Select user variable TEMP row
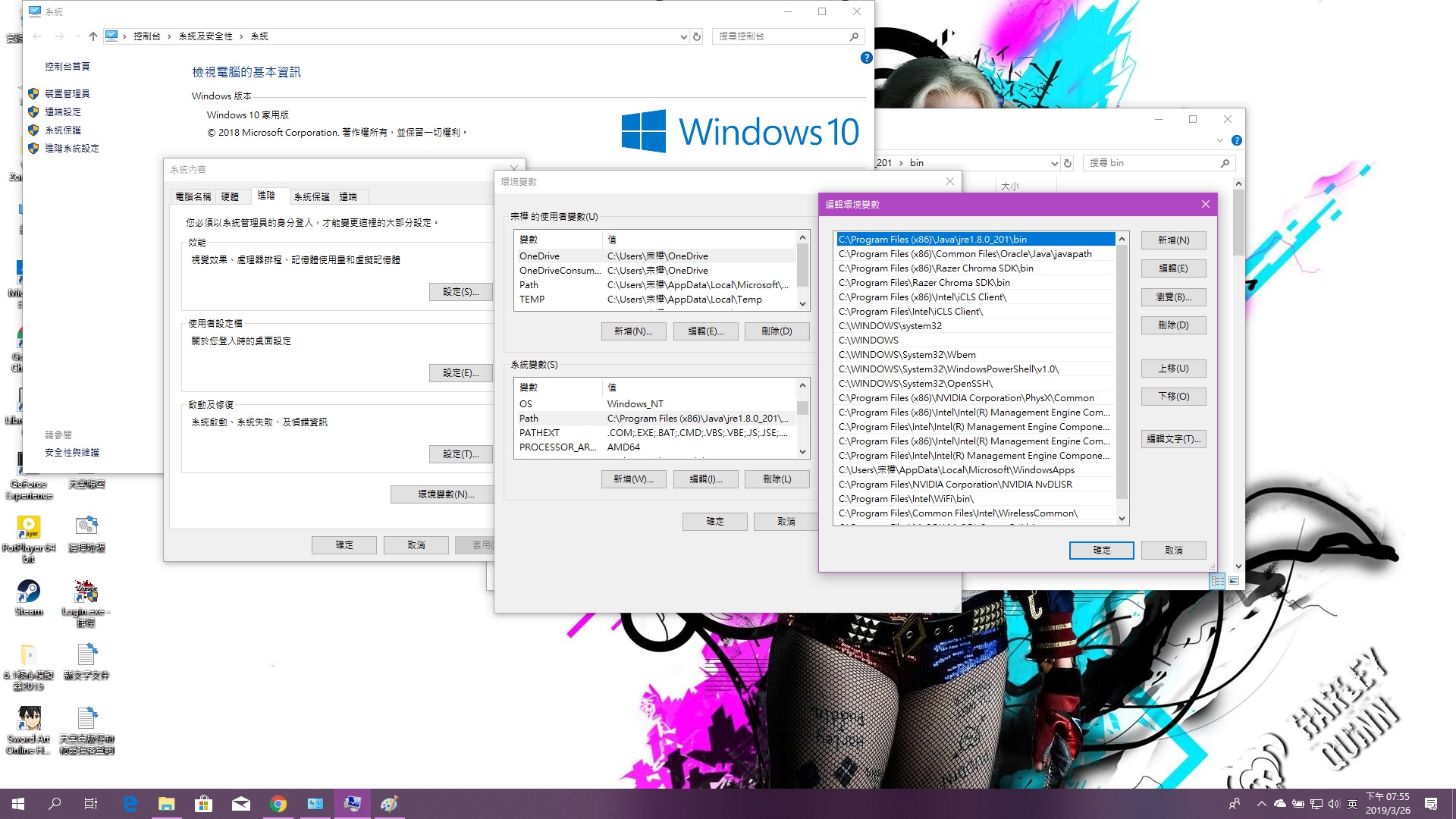 click(655, 300)
